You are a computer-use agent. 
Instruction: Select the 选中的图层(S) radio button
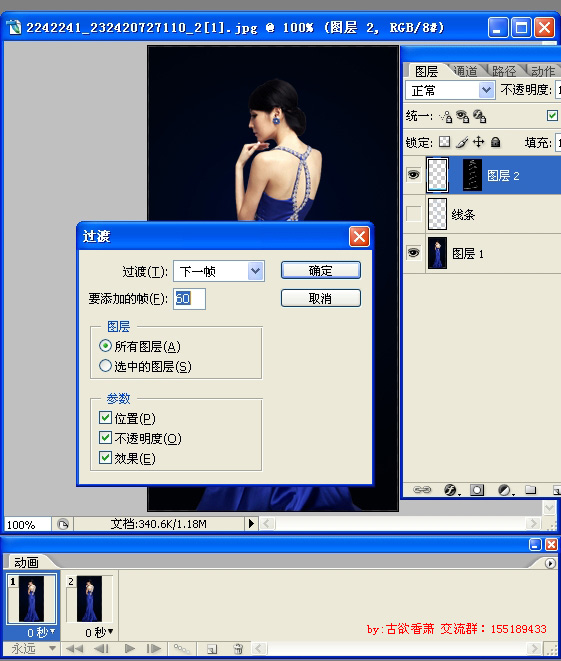pyautogui.click(x=105, y=365)
